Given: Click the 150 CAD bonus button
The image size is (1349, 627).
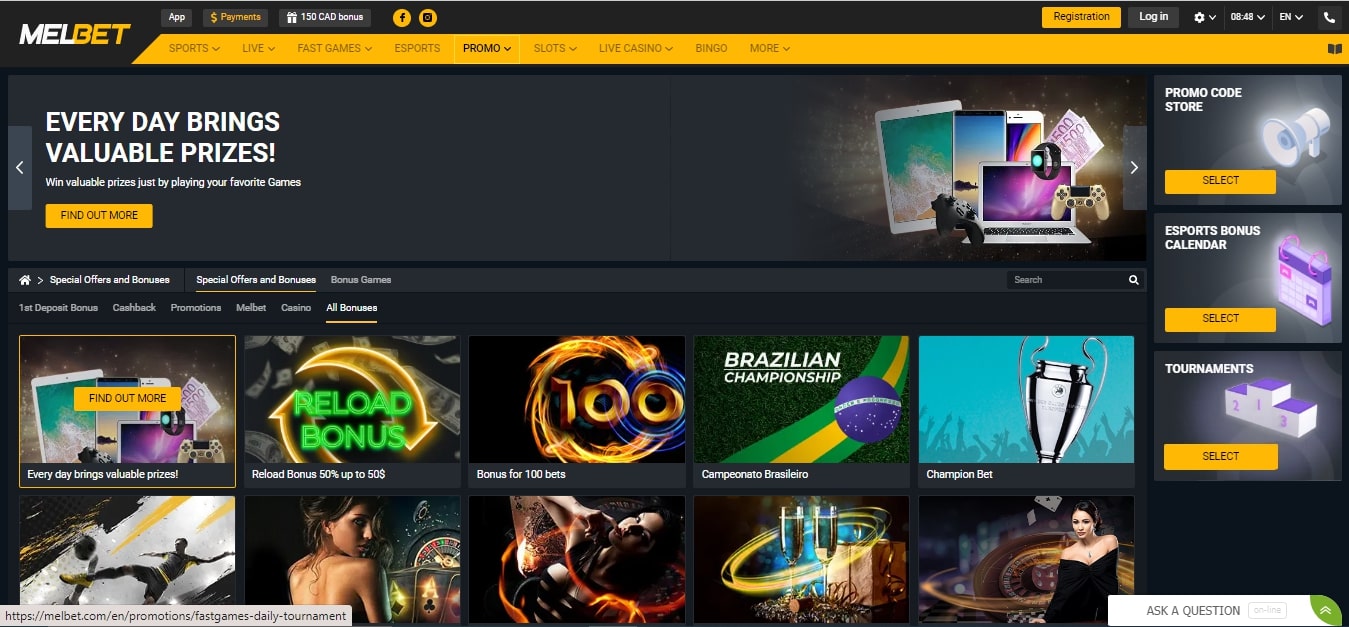Looking at the screenshot, I should [324, 17].
